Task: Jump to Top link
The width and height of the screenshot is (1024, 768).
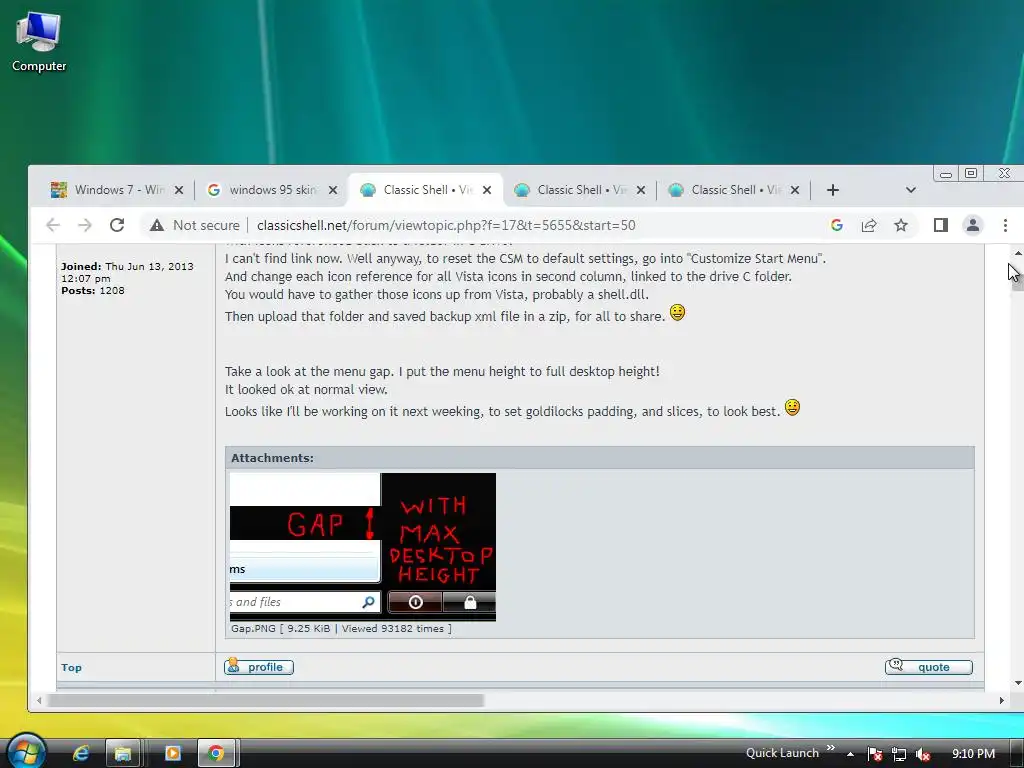Action: pos(71,667)
